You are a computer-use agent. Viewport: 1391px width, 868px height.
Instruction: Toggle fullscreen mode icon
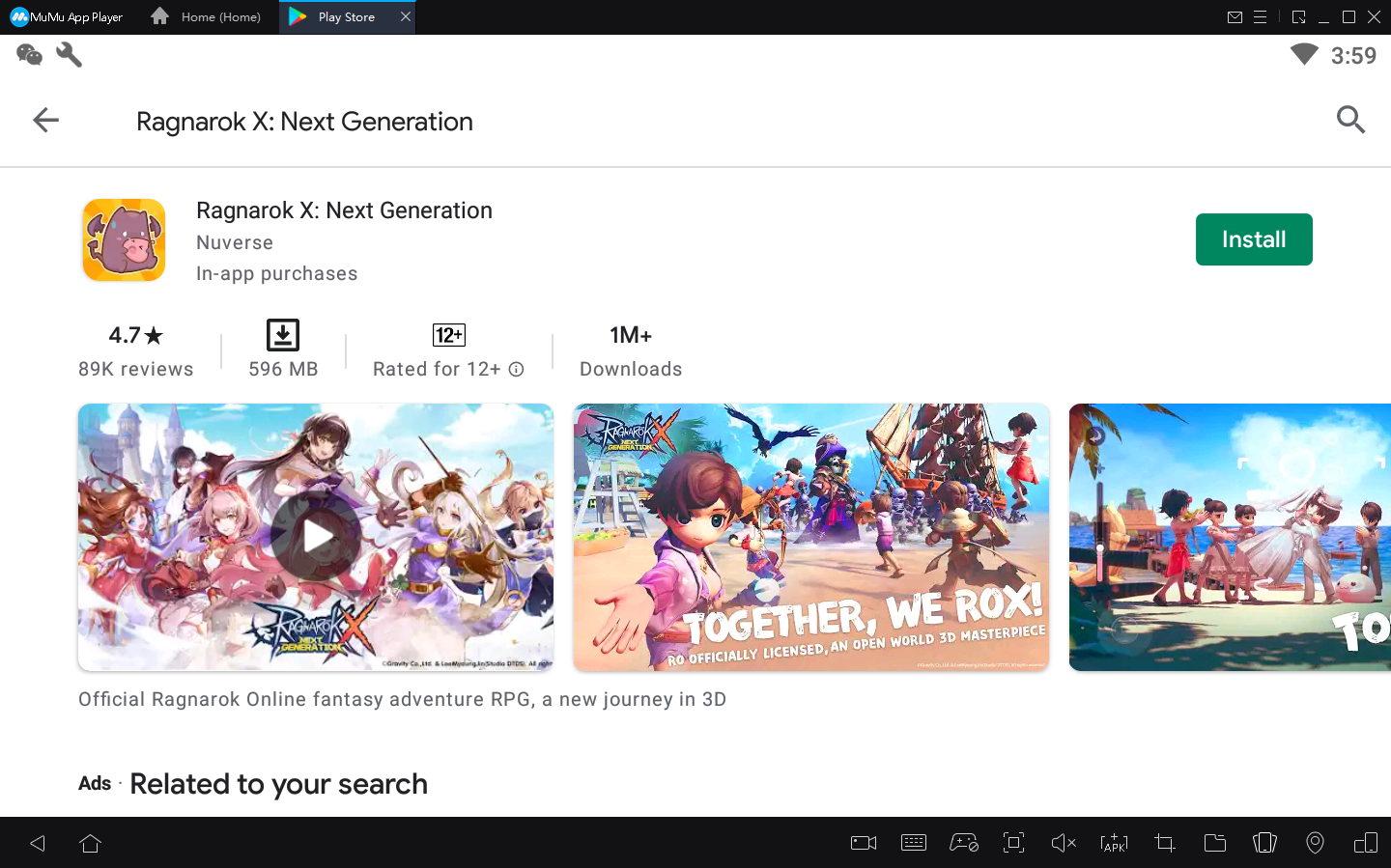(x=1013, y=843)
